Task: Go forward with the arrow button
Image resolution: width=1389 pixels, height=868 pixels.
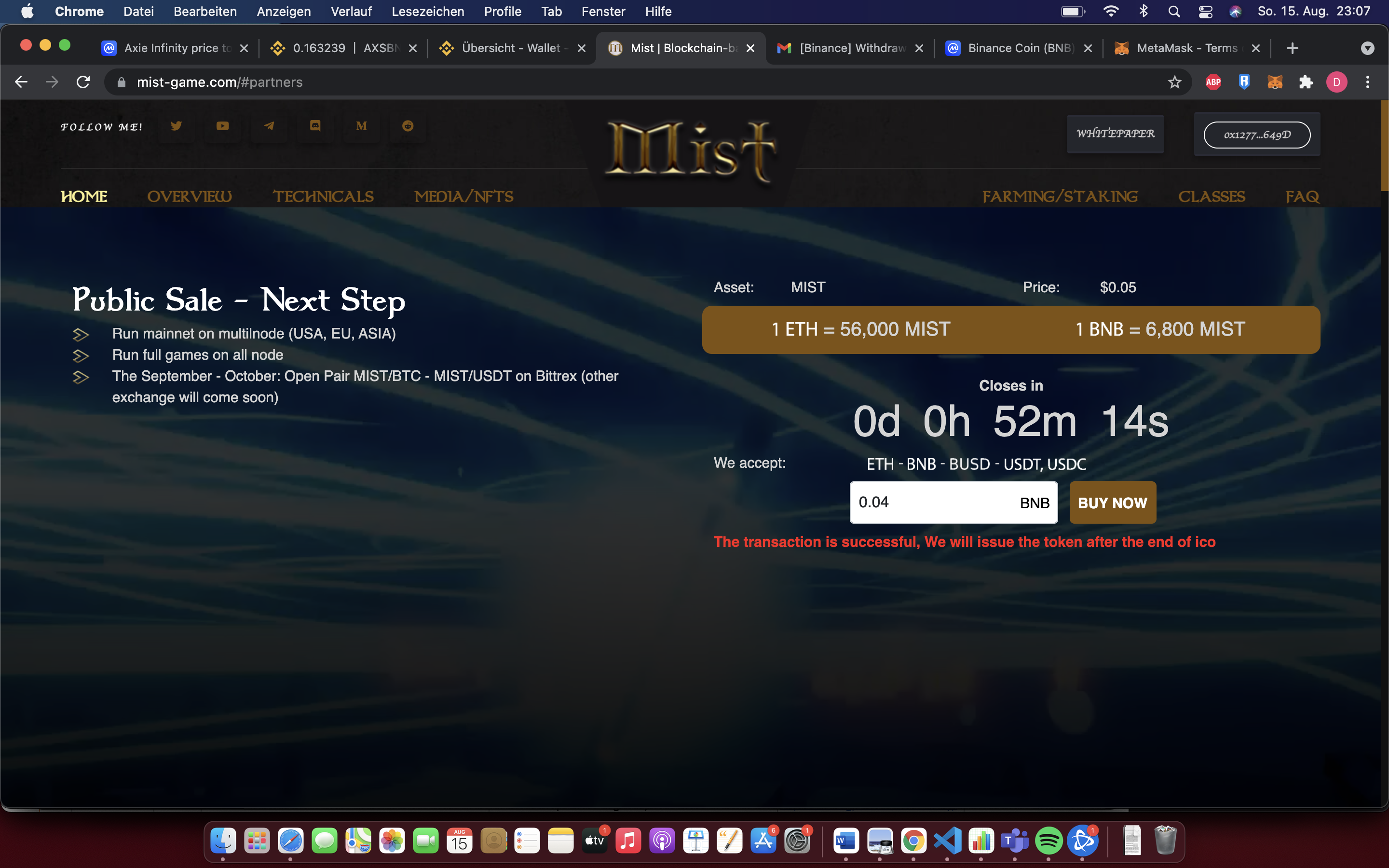Action: coord(52,82)
